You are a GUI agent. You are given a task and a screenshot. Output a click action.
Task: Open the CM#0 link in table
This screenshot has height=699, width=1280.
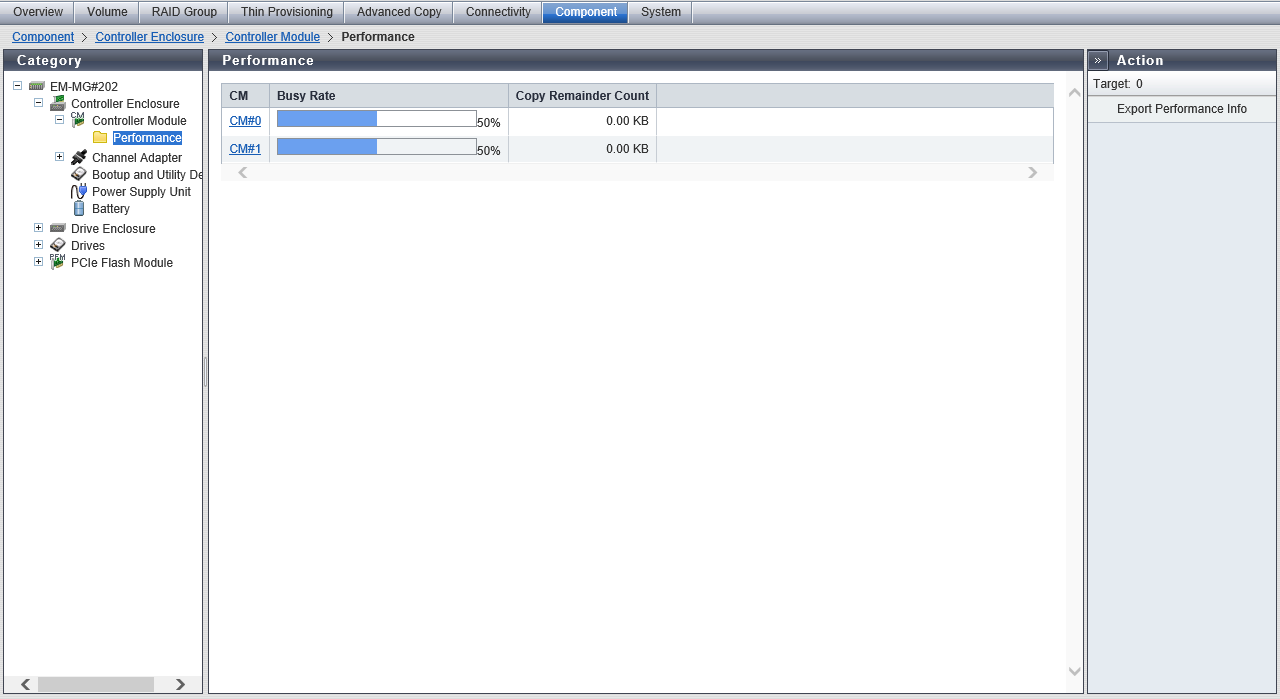[245, 121]
